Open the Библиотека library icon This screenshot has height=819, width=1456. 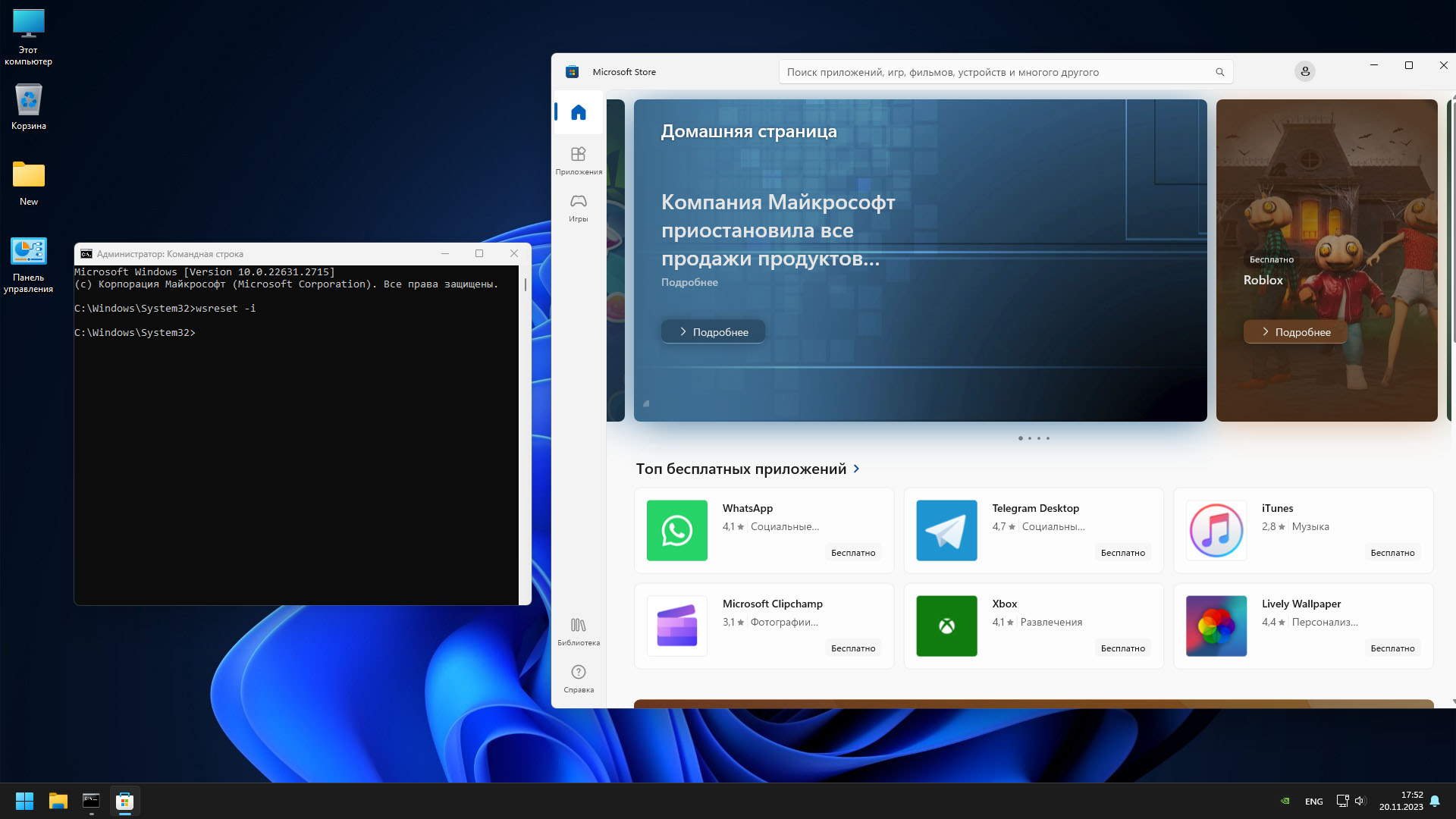coord(578,631)
